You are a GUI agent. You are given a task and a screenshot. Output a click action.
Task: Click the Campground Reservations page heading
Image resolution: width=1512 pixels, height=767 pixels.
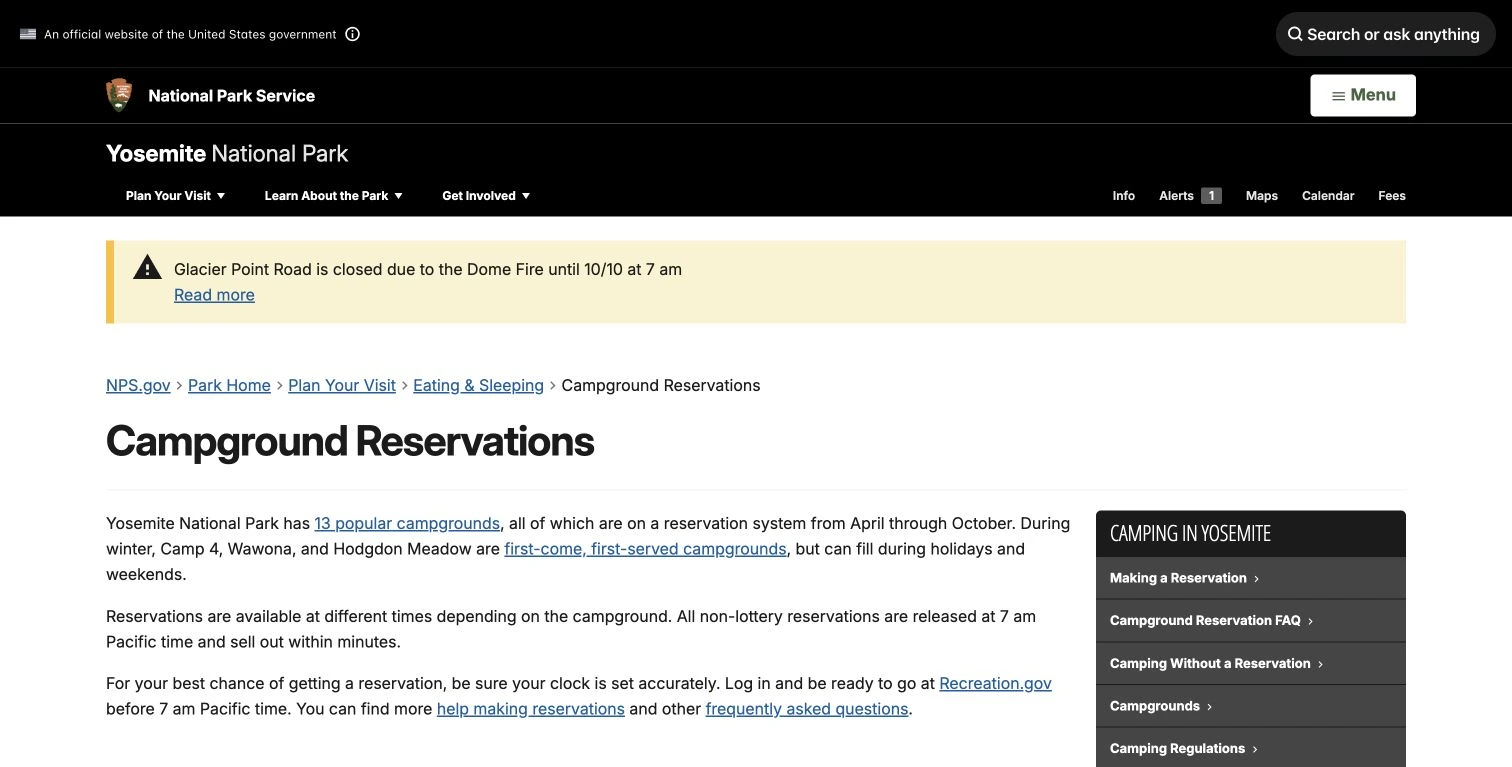[350, 441]
